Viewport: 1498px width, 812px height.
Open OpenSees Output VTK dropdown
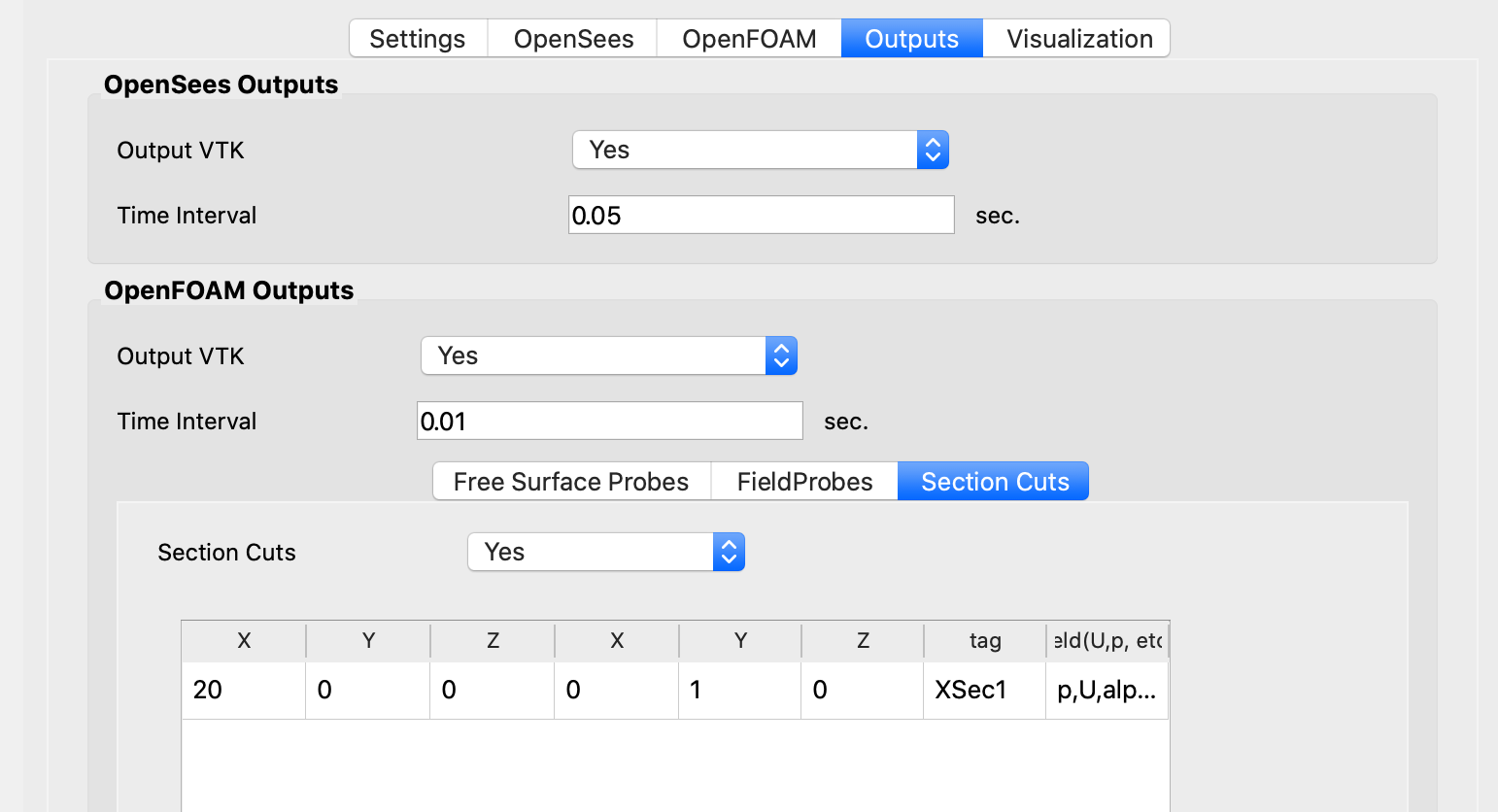(761, 150)
